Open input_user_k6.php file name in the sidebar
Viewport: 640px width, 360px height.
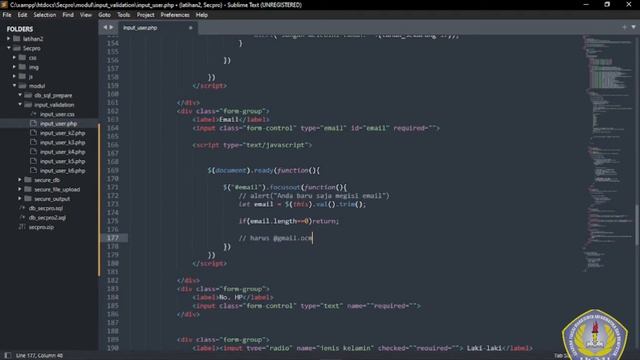click(62, 171)
